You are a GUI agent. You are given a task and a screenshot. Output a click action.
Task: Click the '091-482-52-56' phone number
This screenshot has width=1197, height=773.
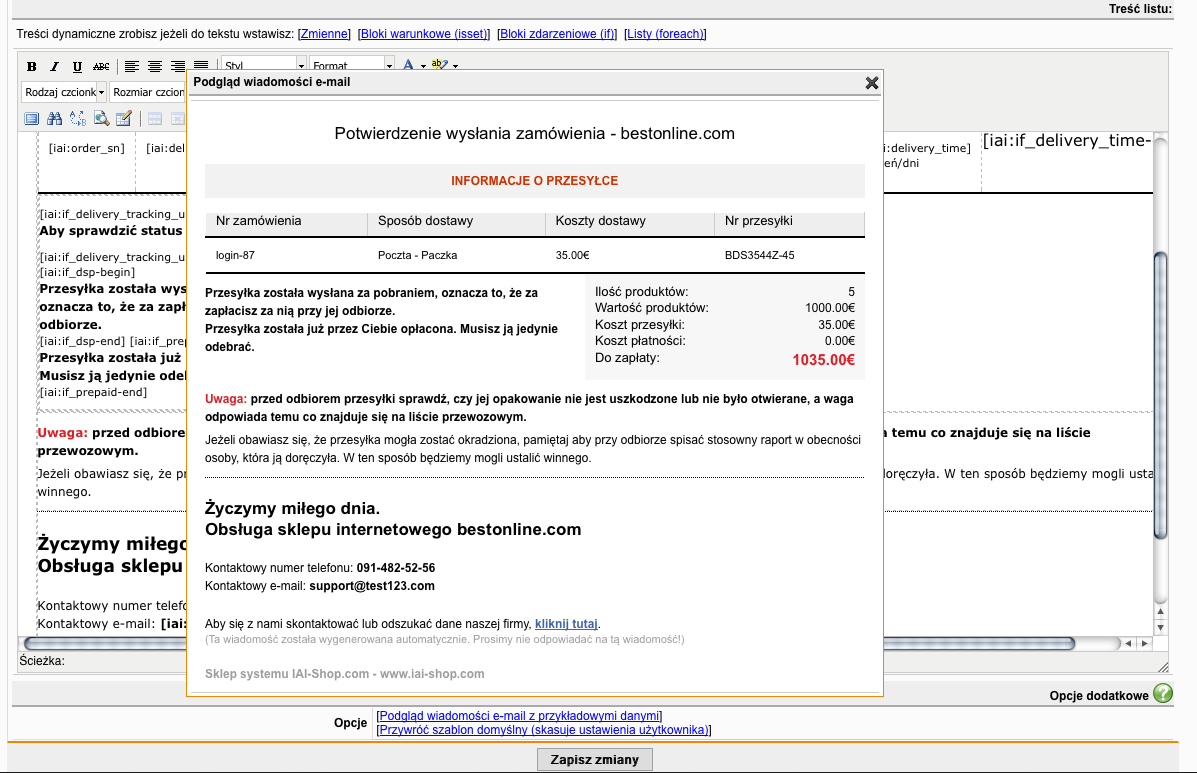pyautogui.click(x=395, y=568)
